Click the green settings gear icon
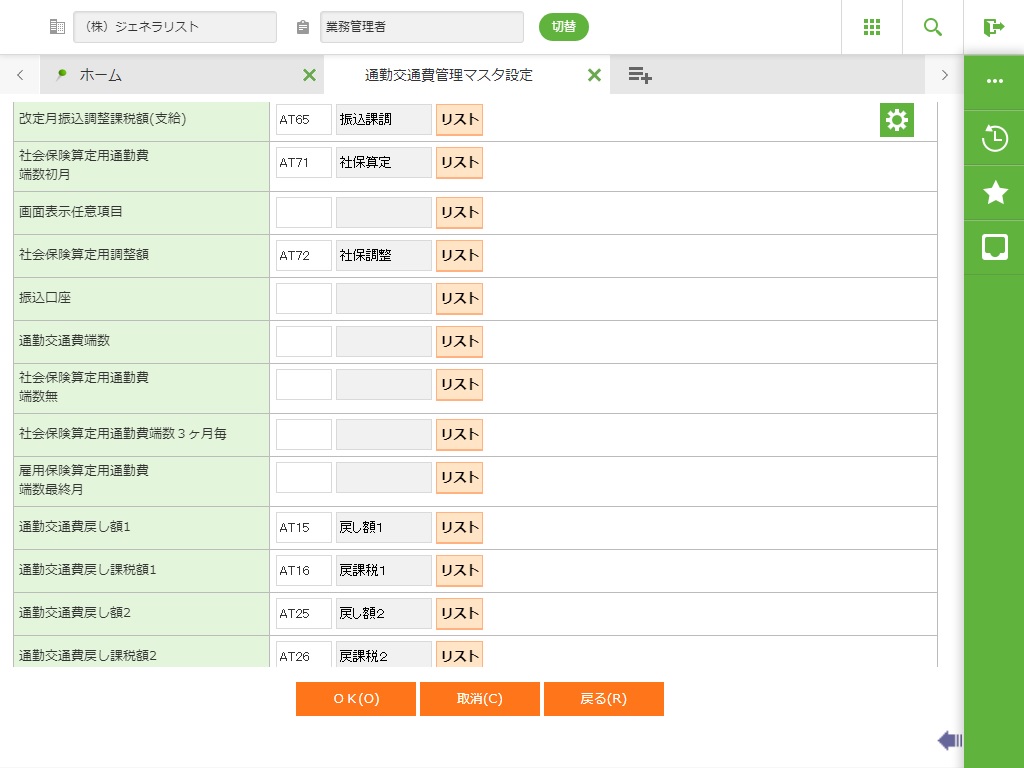 896,121
